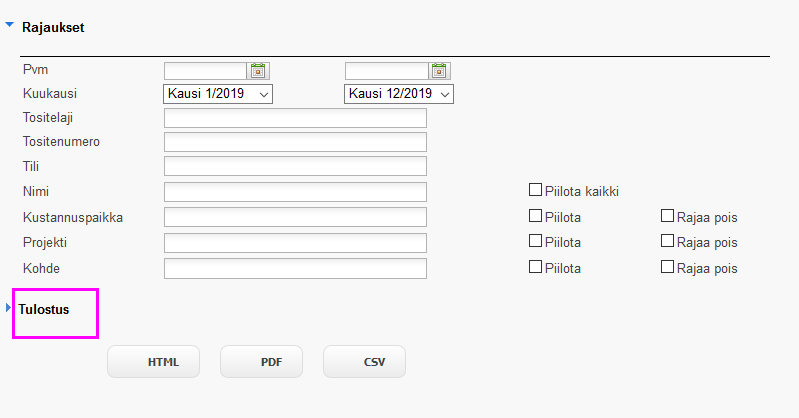Collapse the Rajaukset section arrow

pos(9,25)
